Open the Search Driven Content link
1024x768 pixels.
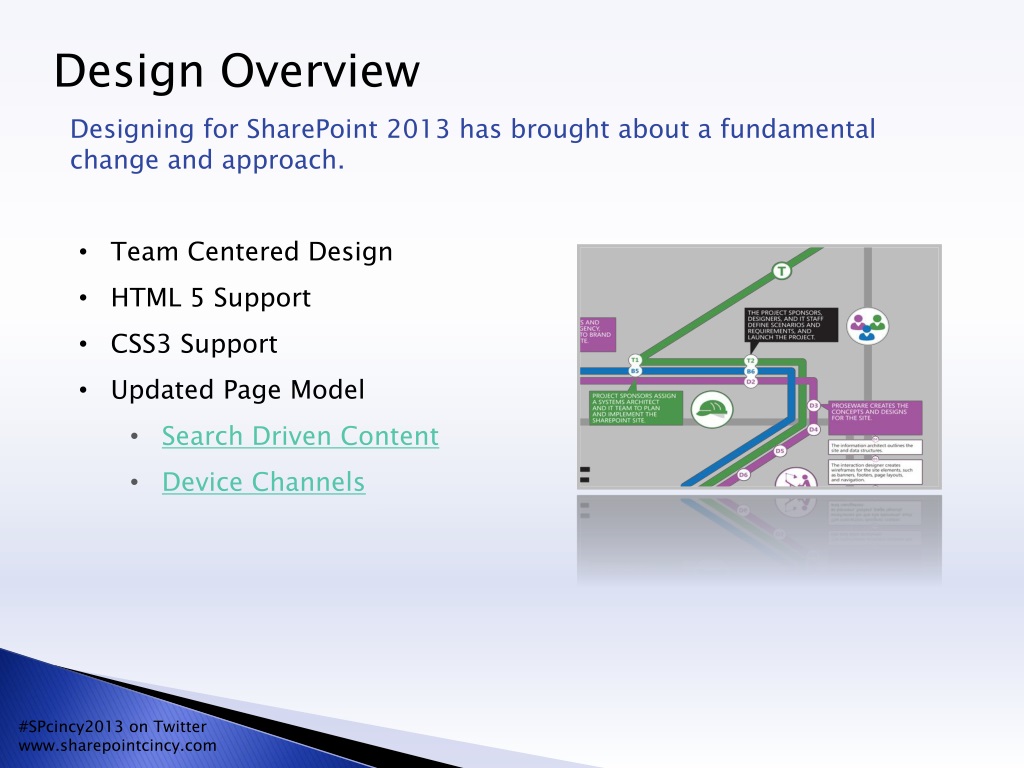pyautogui.click(x=300, y=436)
